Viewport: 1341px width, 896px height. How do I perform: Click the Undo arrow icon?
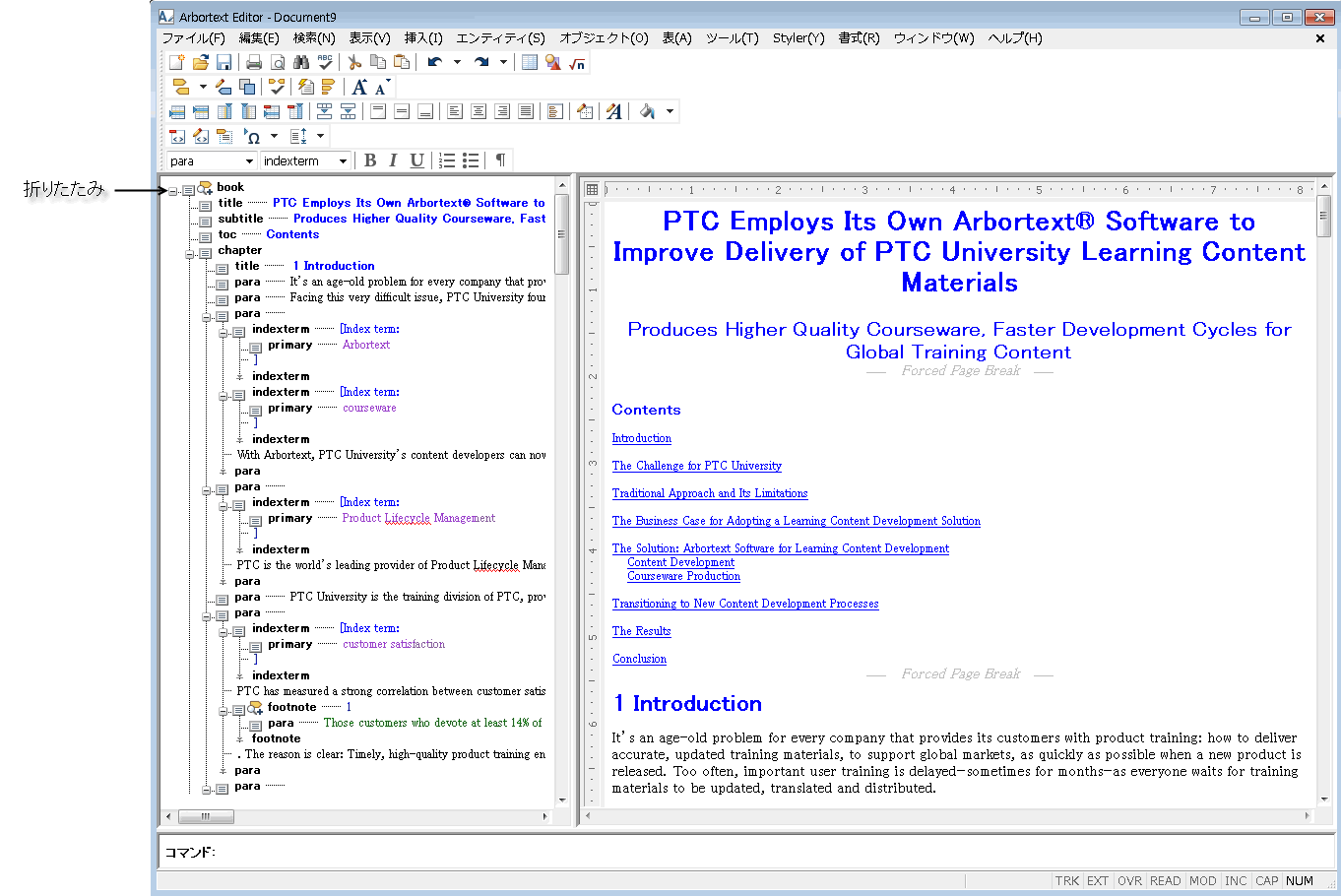(434, 63)
